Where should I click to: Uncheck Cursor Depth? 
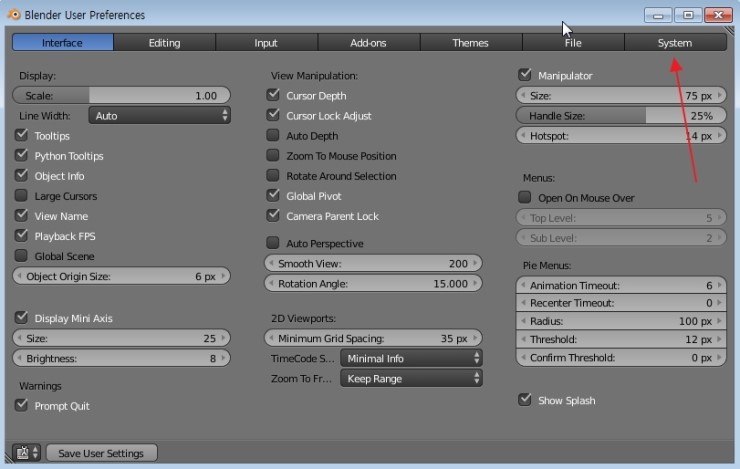(273, 95)
